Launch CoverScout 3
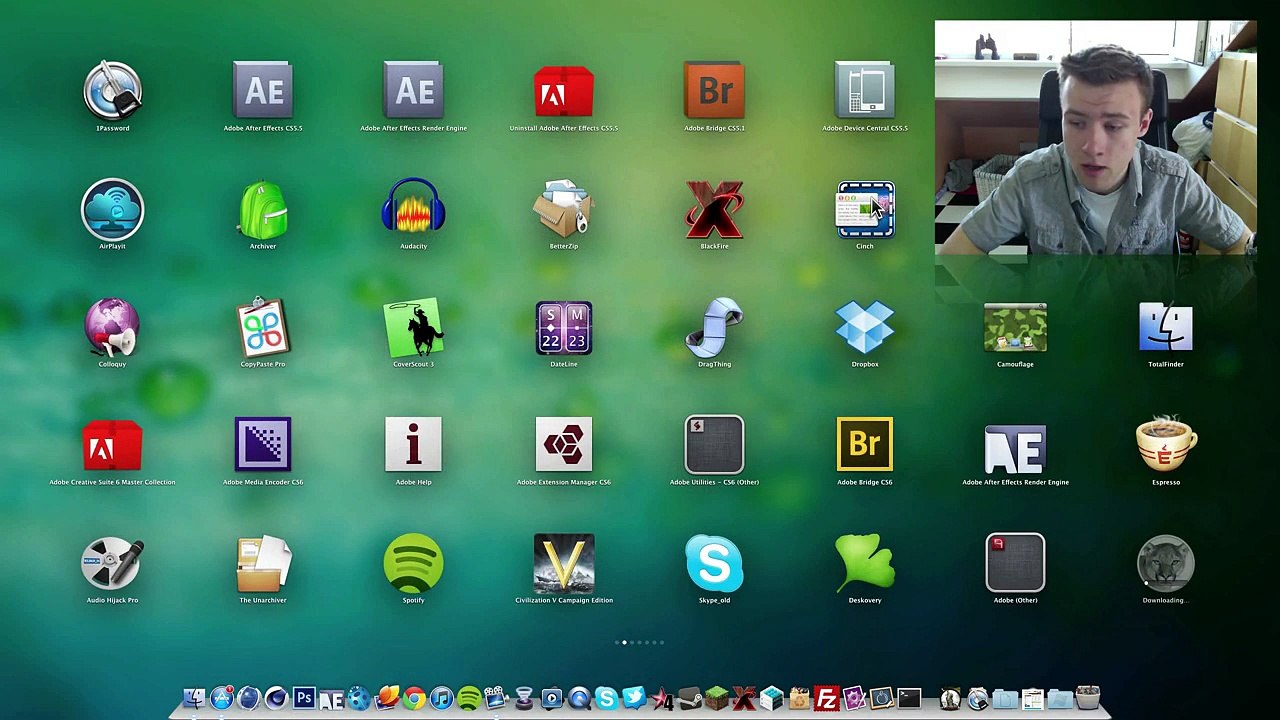 413,328
